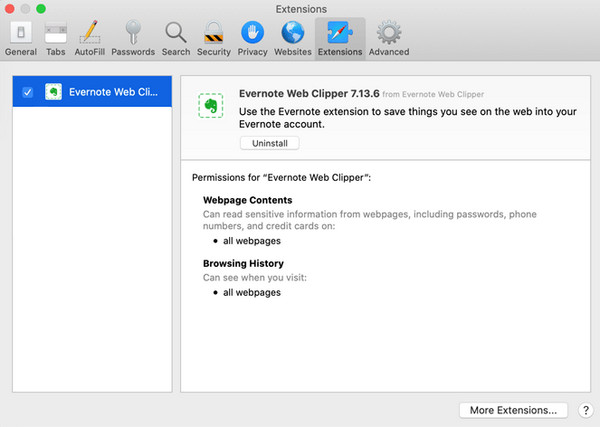This screenshot has height=427, width=600.
Task: Click the Uninstall button
Action: [x=270, y=143]
